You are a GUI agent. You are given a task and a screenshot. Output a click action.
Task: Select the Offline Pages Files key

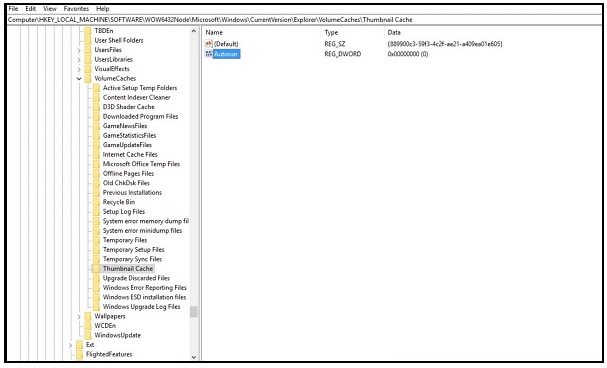pos(128,173)
